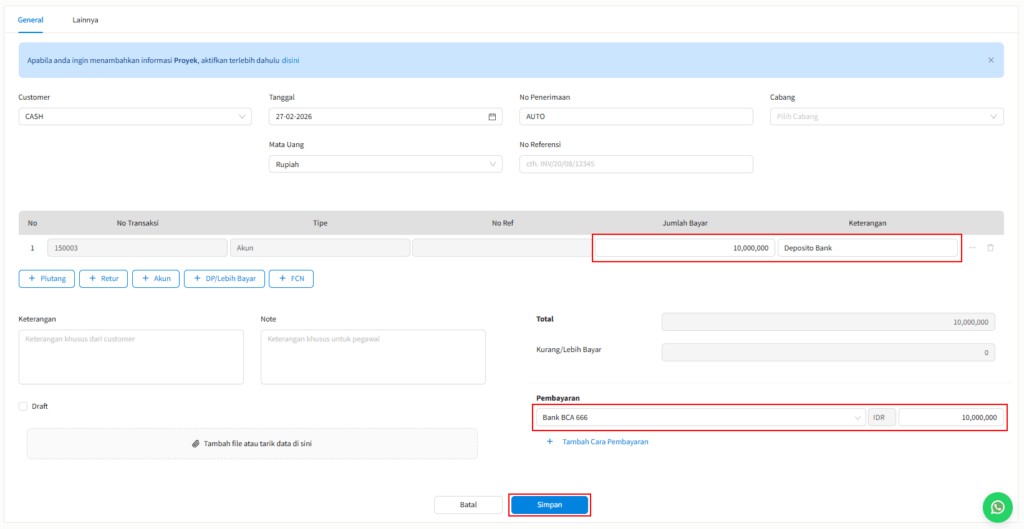Switch to the Lainnya tab
The image size is (1024, 529).
85,20
